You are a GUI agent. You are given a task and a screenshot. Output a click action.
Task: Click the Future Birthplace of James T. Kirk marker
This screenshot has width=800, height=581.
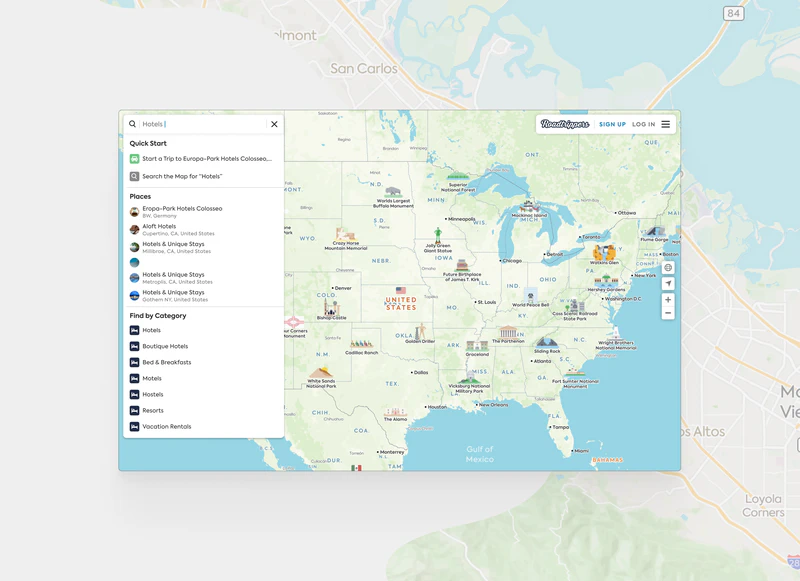pyautogui.click(x=462, y=266)
